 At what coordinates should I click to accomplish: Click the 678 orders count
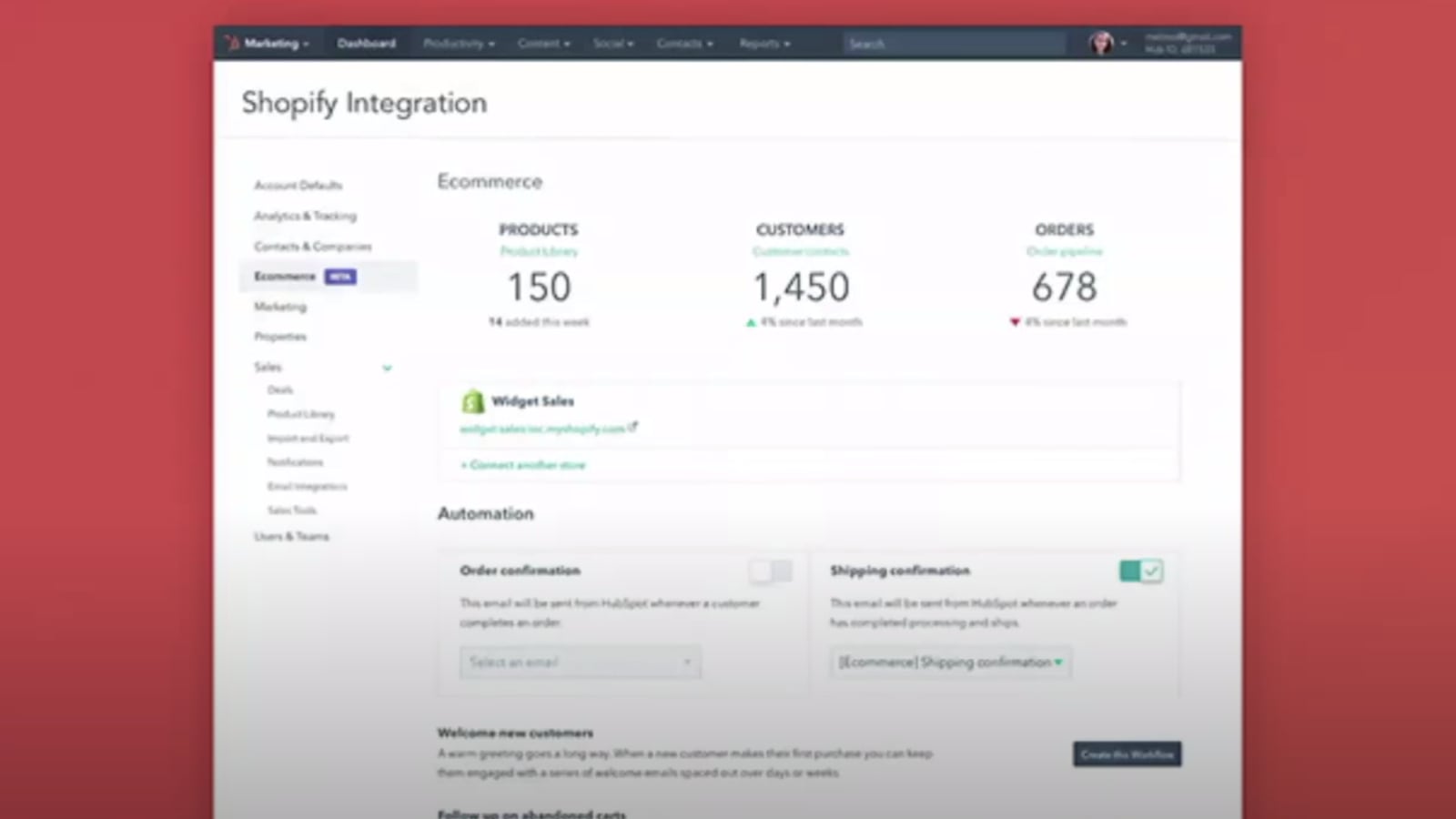[x=1065, y=288]
